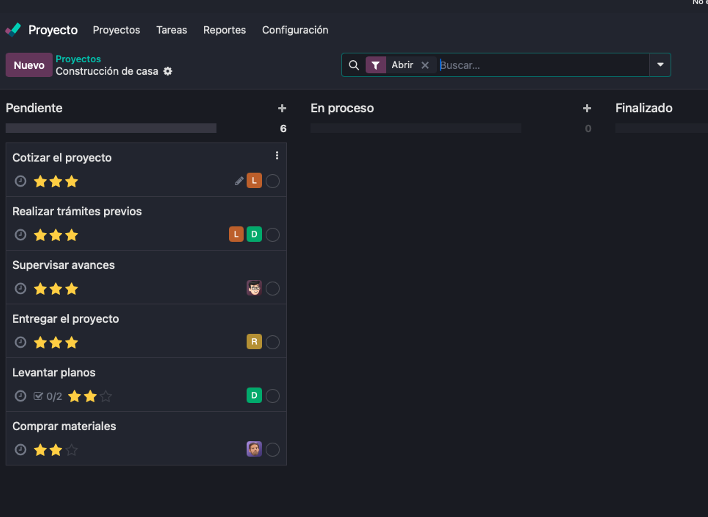Set third star on Comprar materiales
This screenshot has height=517, width=708.
[x=72, y=450]
